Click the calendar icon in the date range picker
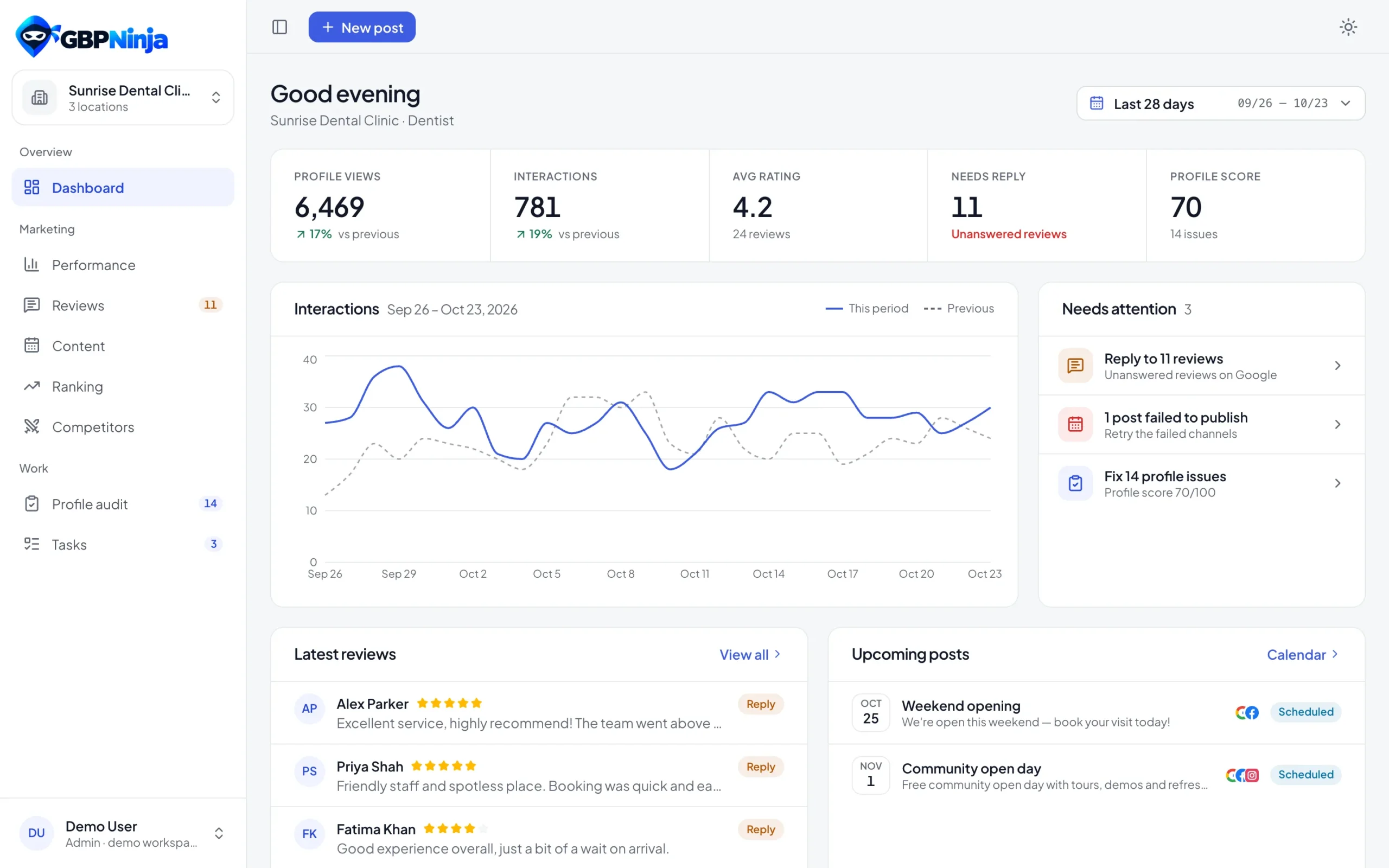Viewport: 1389px width, 868px height. point(1096,103)
